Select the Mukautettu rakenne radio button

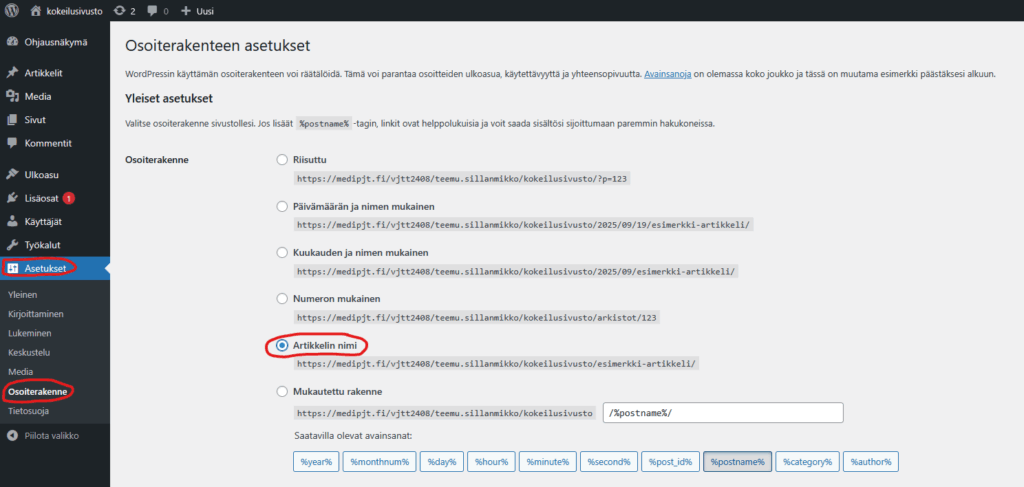tap(282, 392)
